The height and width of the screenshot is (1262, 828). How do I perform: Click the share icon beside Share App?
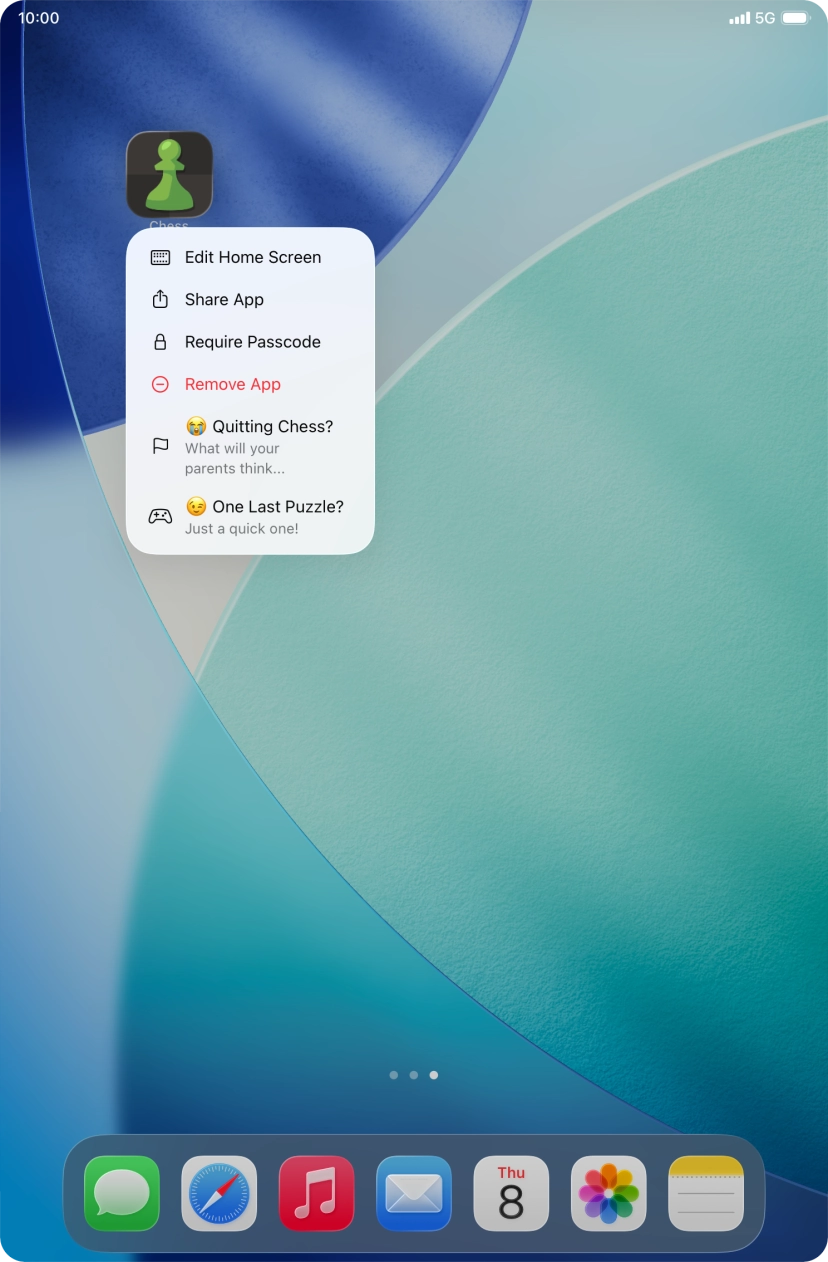[x=160, y=300]
